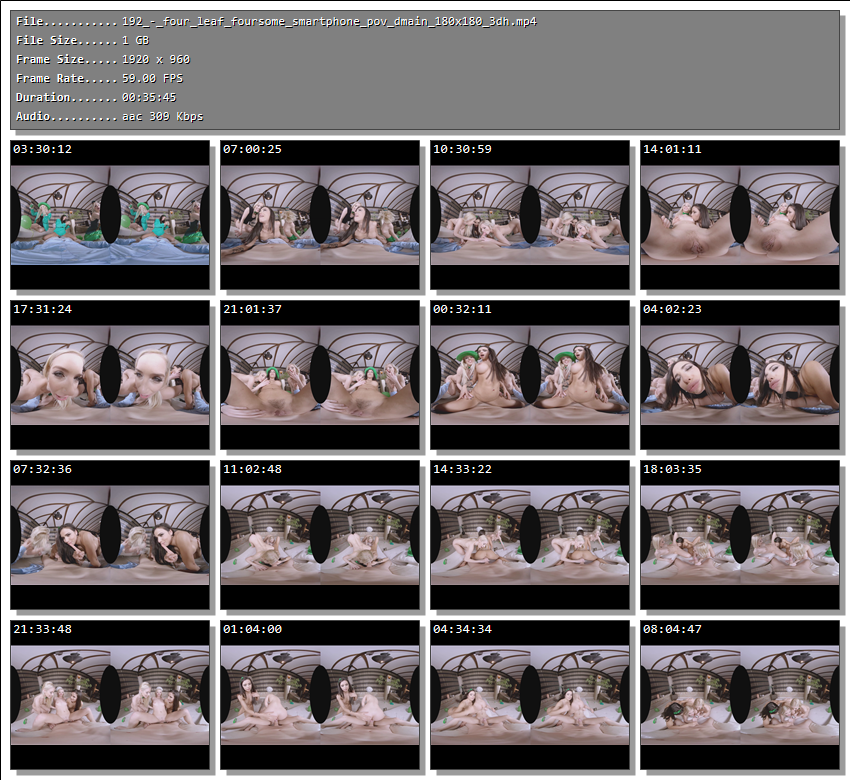Select the frame thumbnail stamped 17:31:24
The width and height of the screenshot is (850, 780).
pyautogui.click(x=110, y=375)
